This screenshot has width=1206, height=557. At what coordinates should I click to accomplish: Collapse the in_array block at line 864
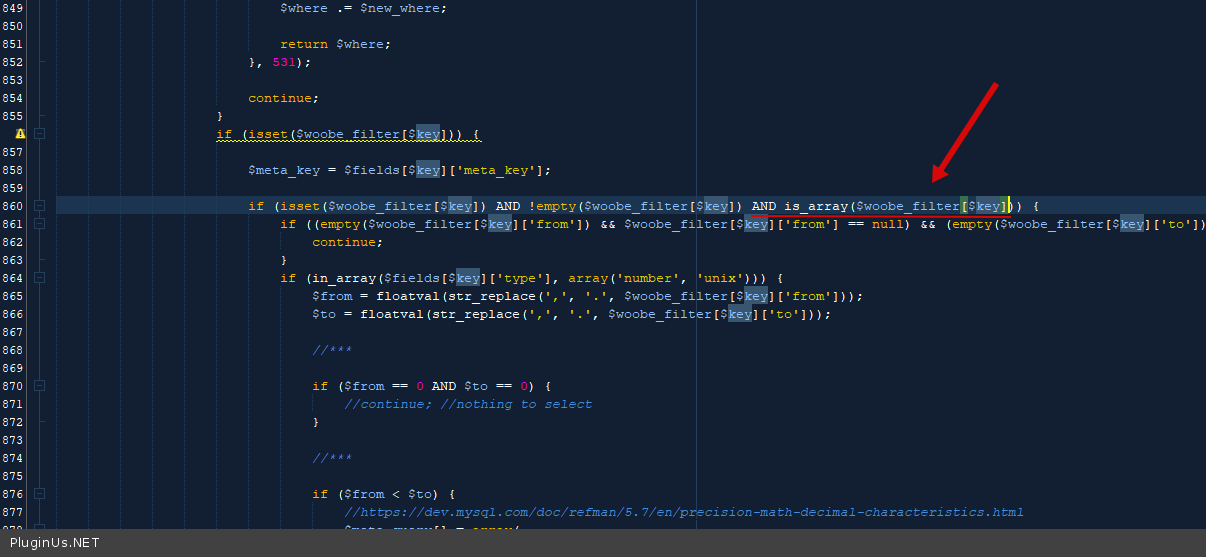click(x=39, y=278)
